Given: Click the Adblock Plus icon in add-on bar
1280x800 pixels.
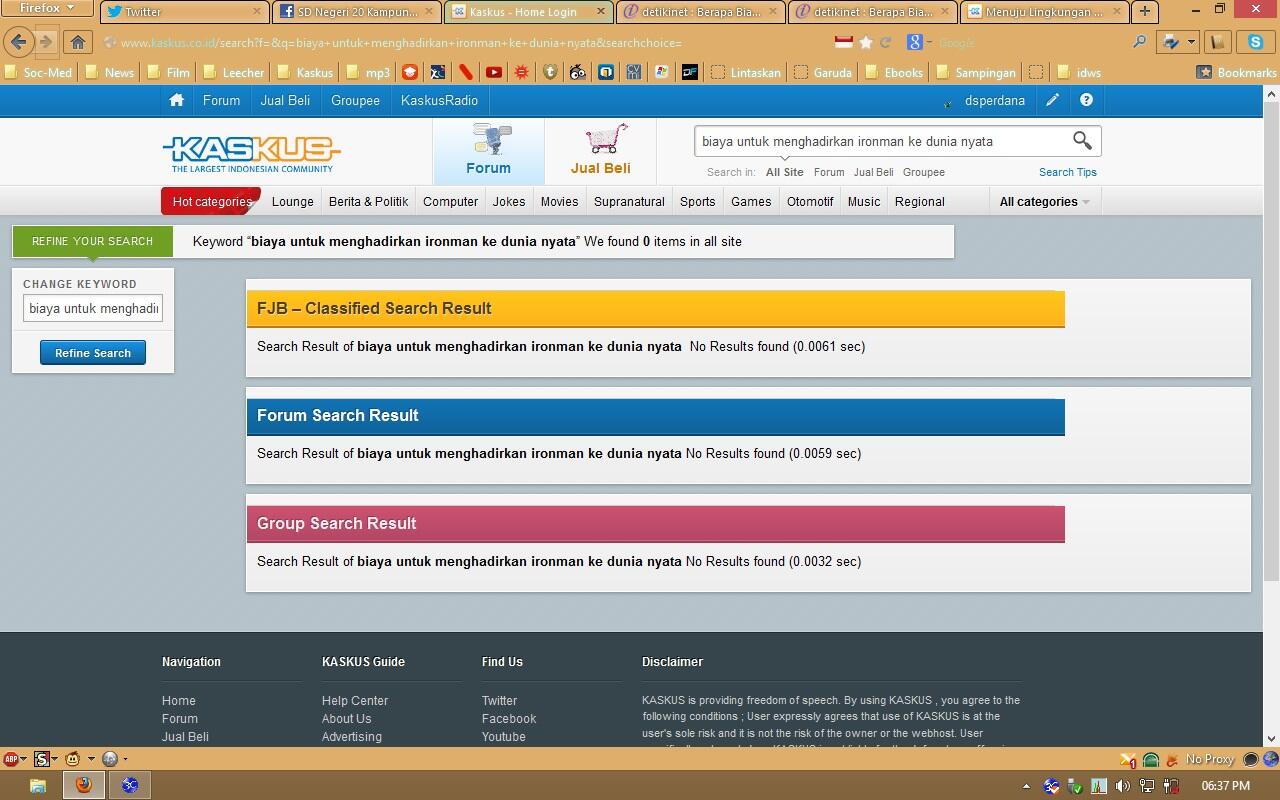Looking at the screenshot, I should coord(10,759).
